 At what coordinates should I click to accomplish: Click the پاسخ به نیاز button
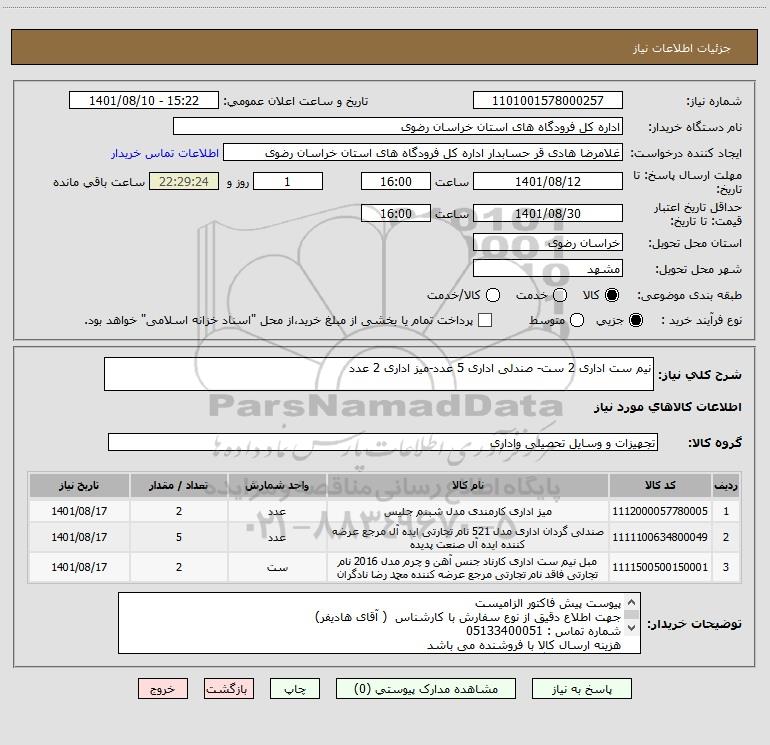(x=582, y=689)
